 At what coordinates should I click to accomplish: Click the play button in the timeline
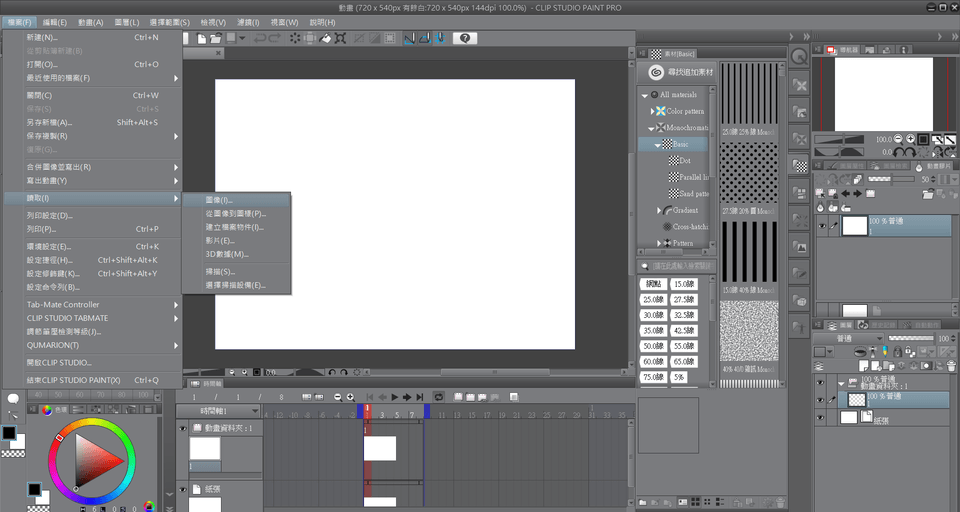coord(395,397)
